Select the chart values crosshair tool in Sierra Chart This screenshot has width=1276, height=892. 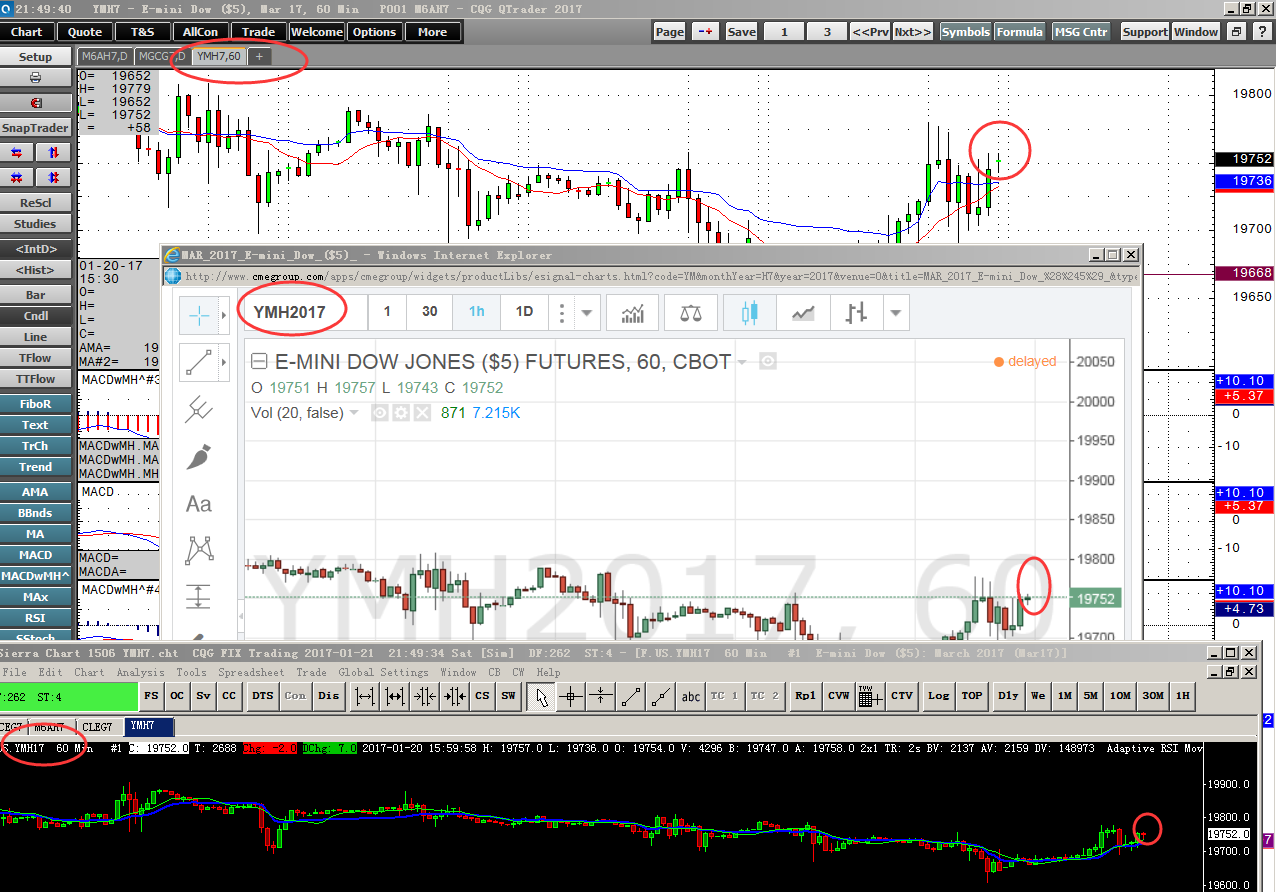571,696
